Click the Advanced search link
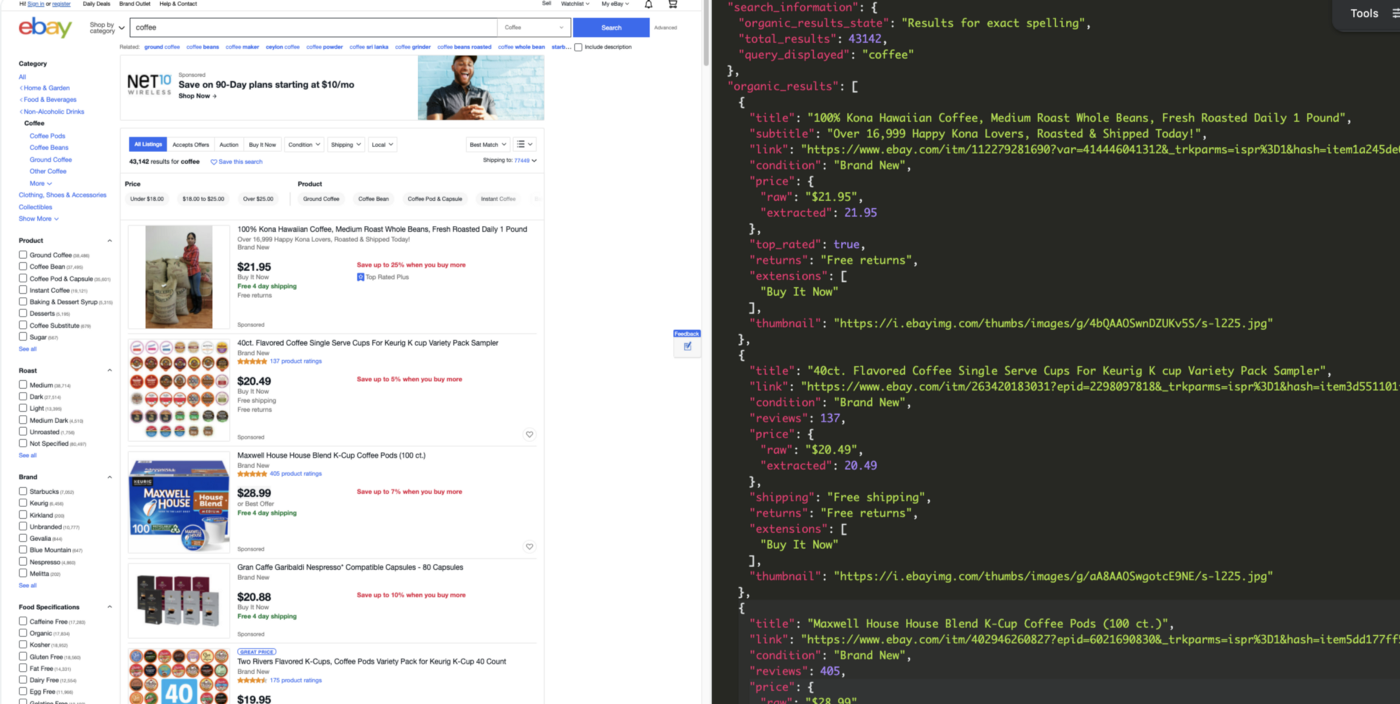The width and height of the screenshot is (1400, 704). 665,28
